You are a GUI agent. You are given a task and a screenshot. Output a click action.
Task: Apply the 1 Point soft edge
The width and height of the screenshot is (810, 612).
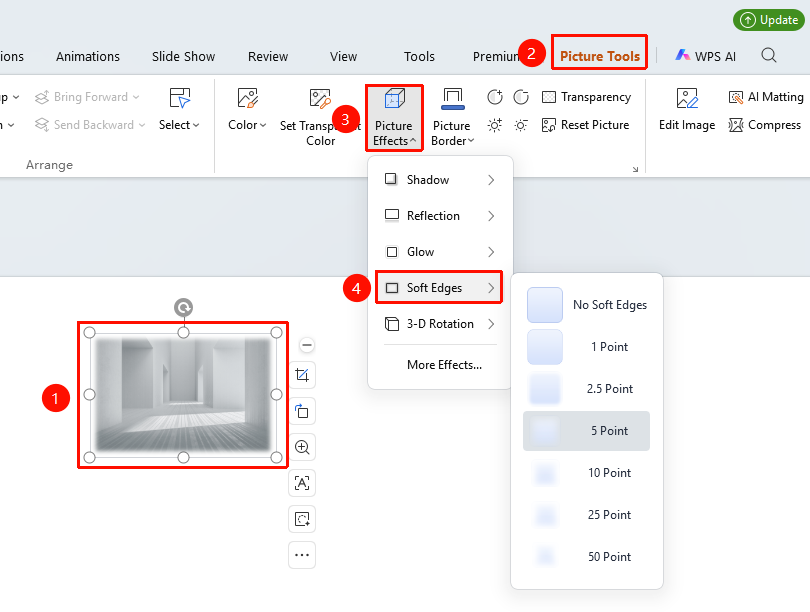(x=586, y=347)
